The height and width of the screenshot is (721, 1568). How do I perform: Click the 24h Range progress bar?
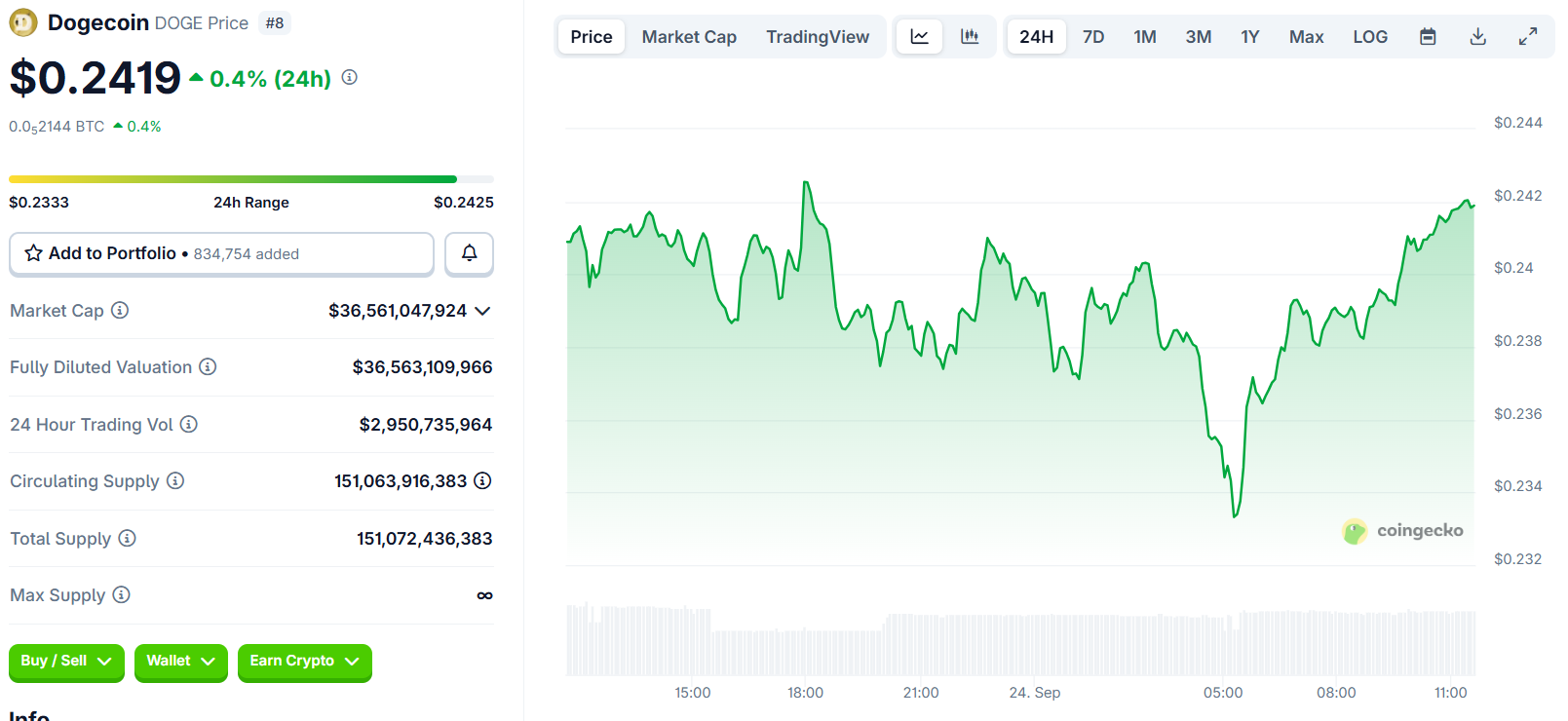click(x=250, y=179)
